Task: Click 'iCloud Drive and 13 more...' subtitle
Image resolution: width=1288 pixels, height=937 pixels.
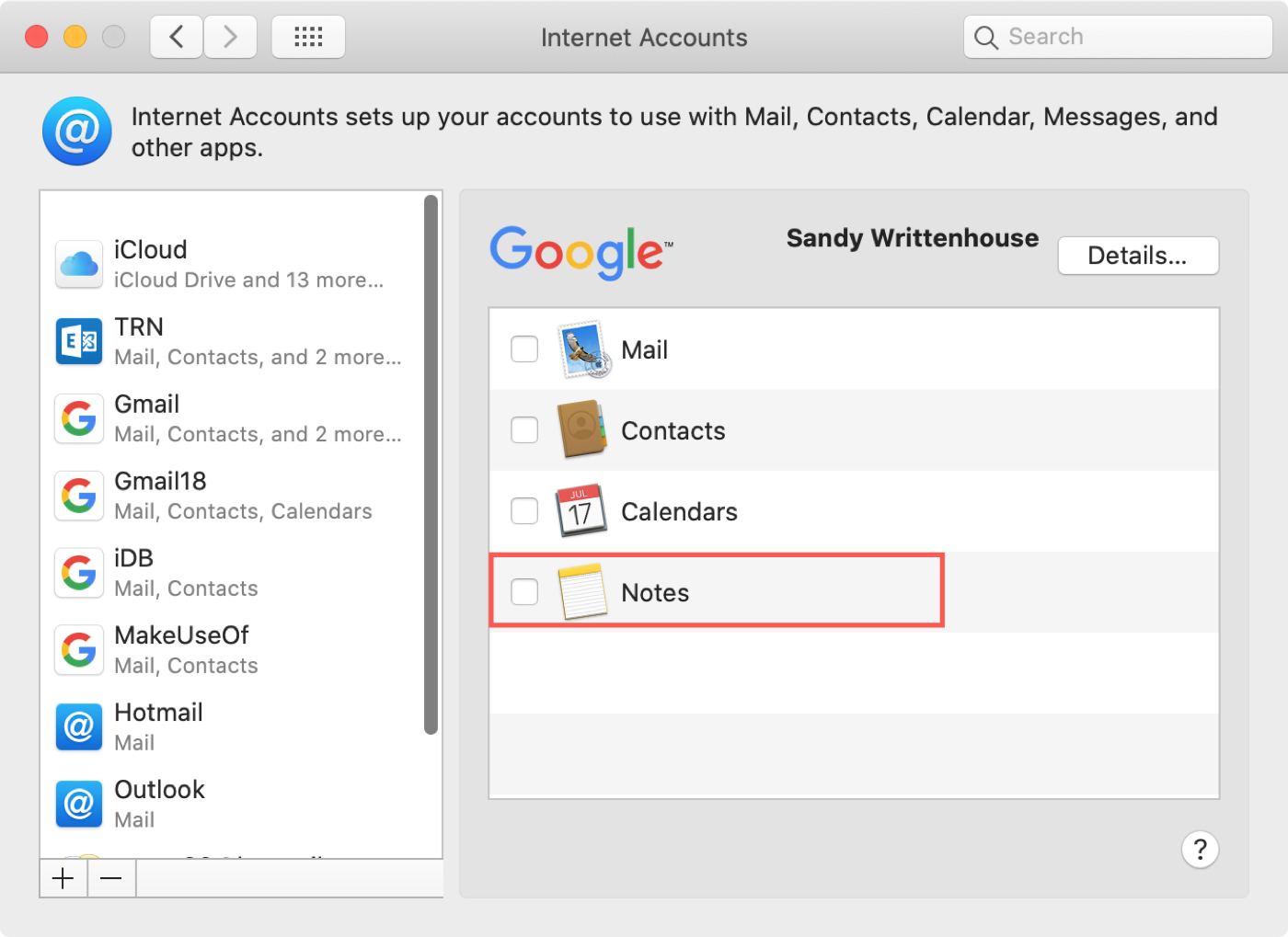Action: pyautogui.click(x=249, y=280)
